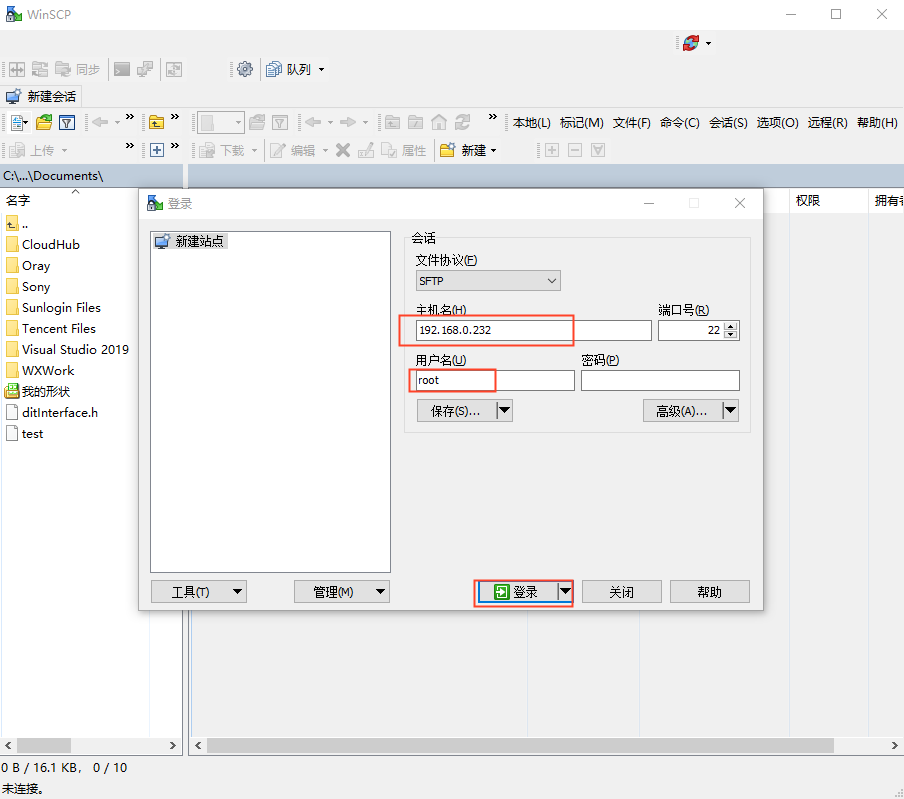
Task: Open the preferences gear icon
Action: tap(245, 69)
